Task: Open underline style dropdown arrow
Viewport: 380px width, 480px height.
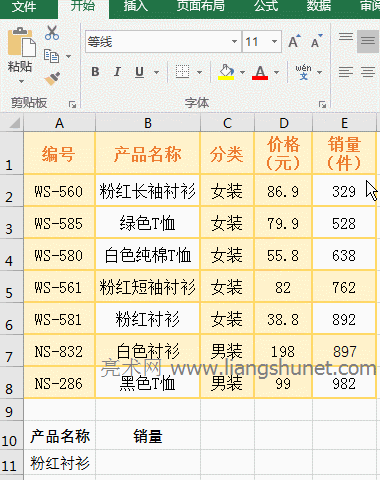Action: (x=156, y=72)
